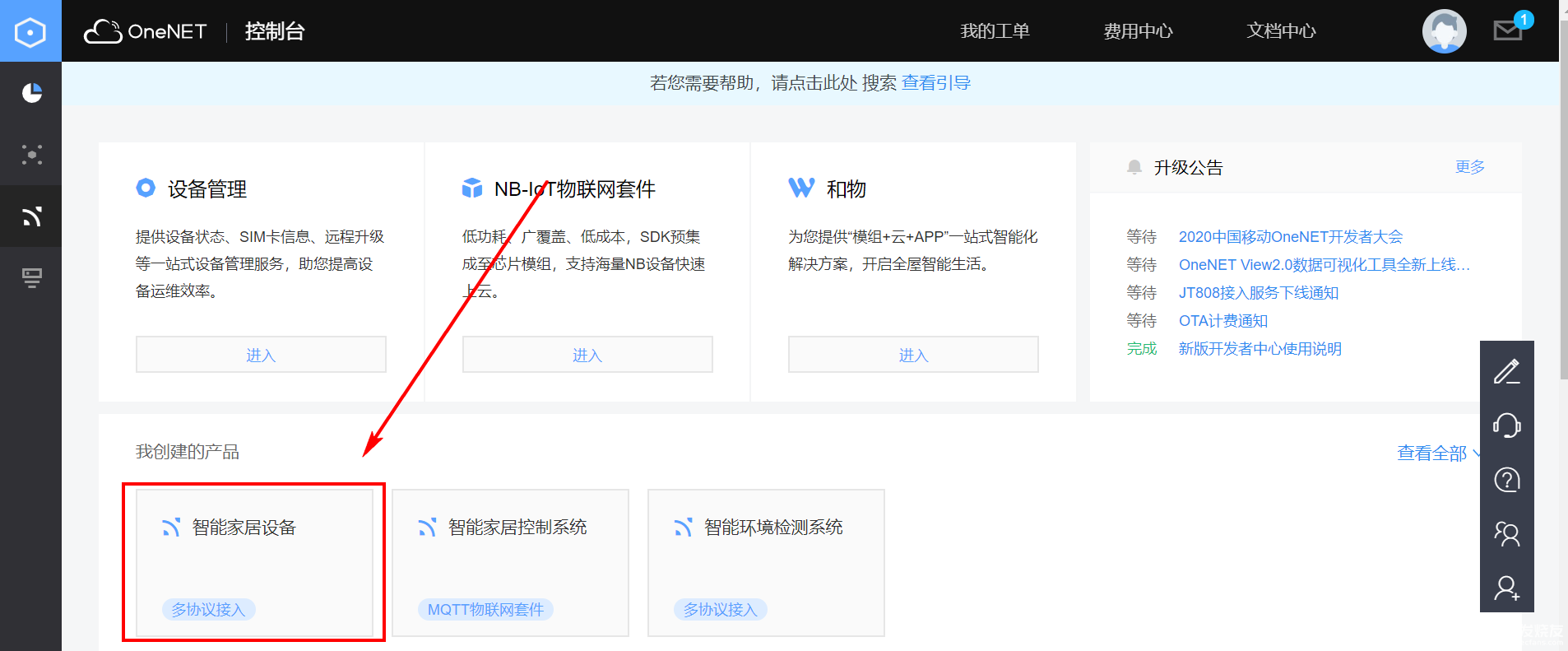Open the signal feed sidebar icon

click(31, 216)
